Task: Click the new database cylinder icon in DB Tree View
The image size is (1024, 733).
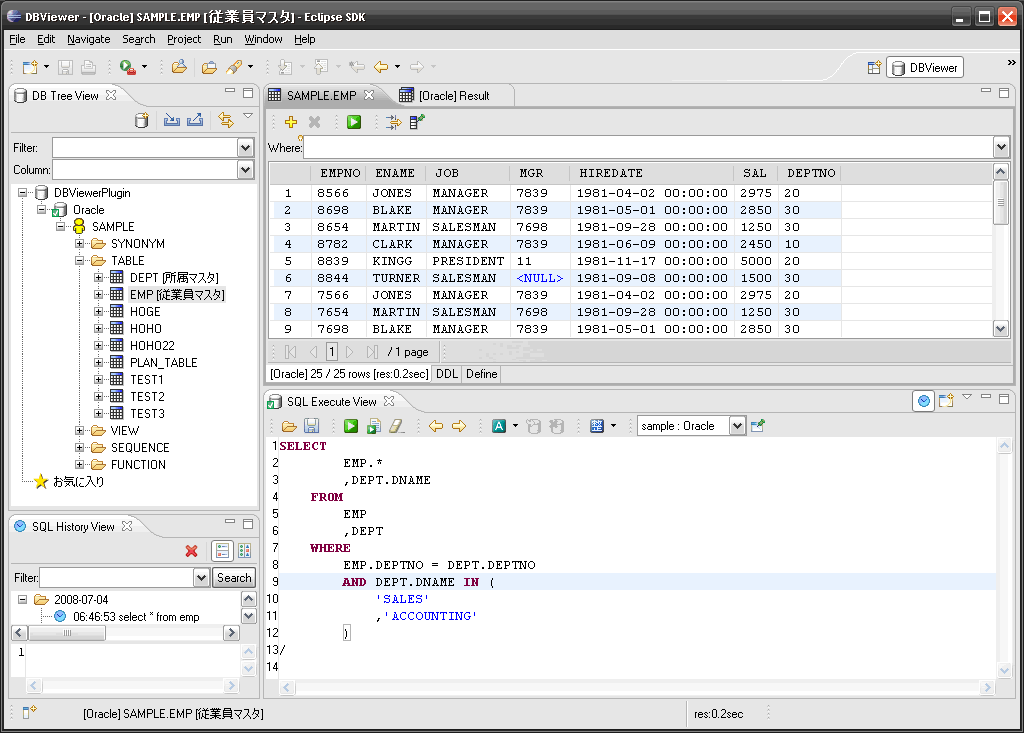Action: [143, 121]
